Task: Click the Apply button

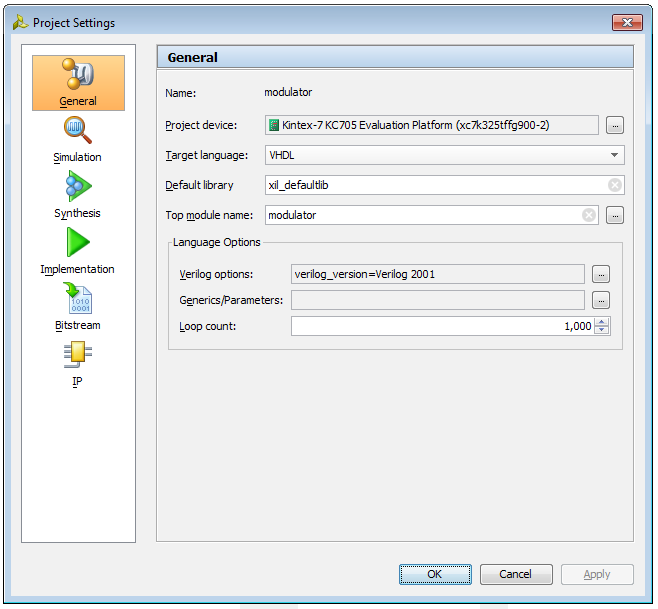Action: coord(597,574)
